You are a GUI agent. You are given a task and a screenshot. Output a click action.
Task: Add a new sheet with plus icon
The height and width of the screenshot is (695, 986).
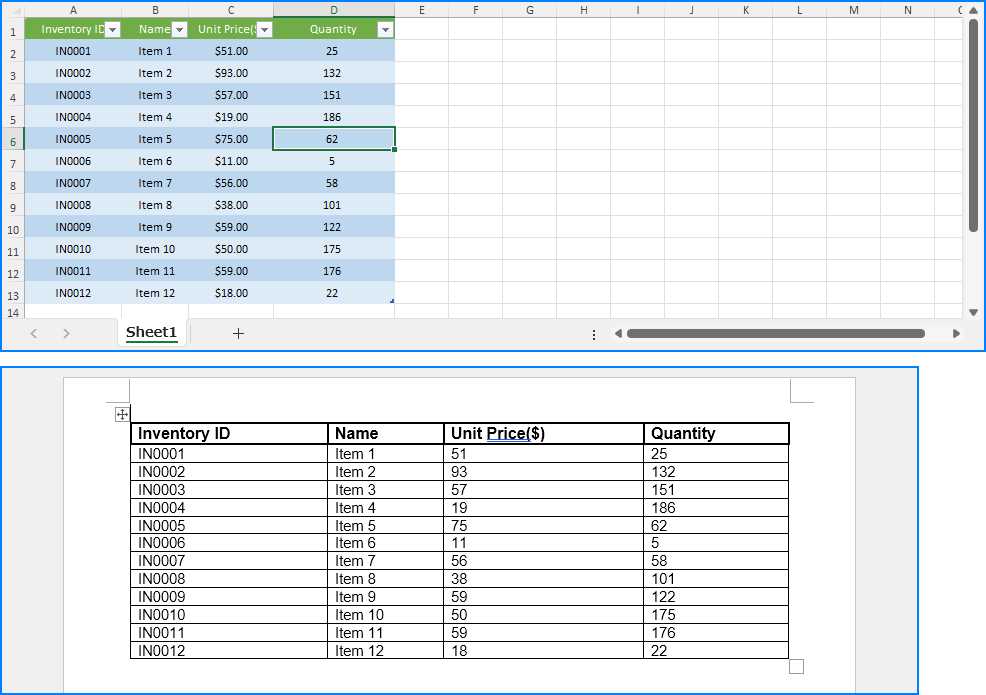pyautogui.click(x=238, y=333)
